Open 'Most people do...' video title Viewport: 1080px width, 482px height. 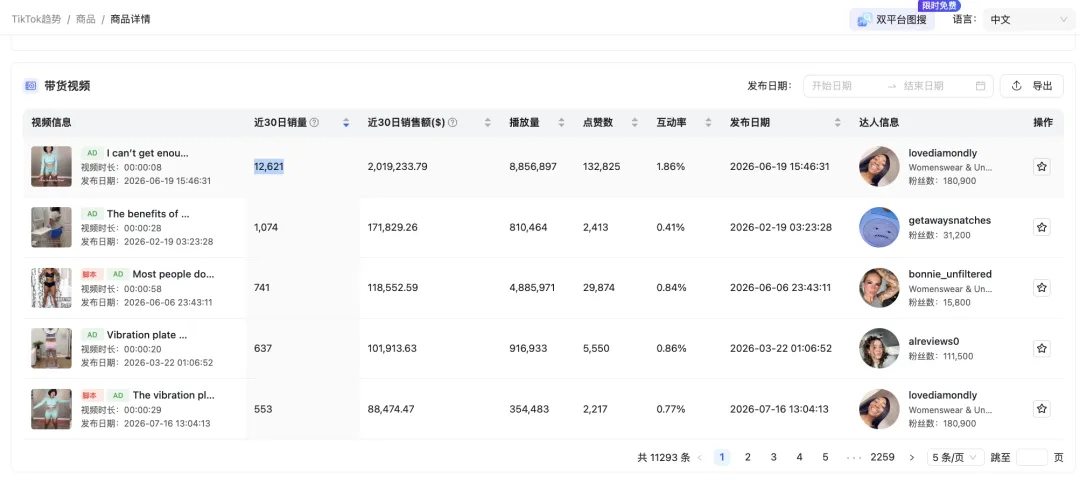pos(174,274)
